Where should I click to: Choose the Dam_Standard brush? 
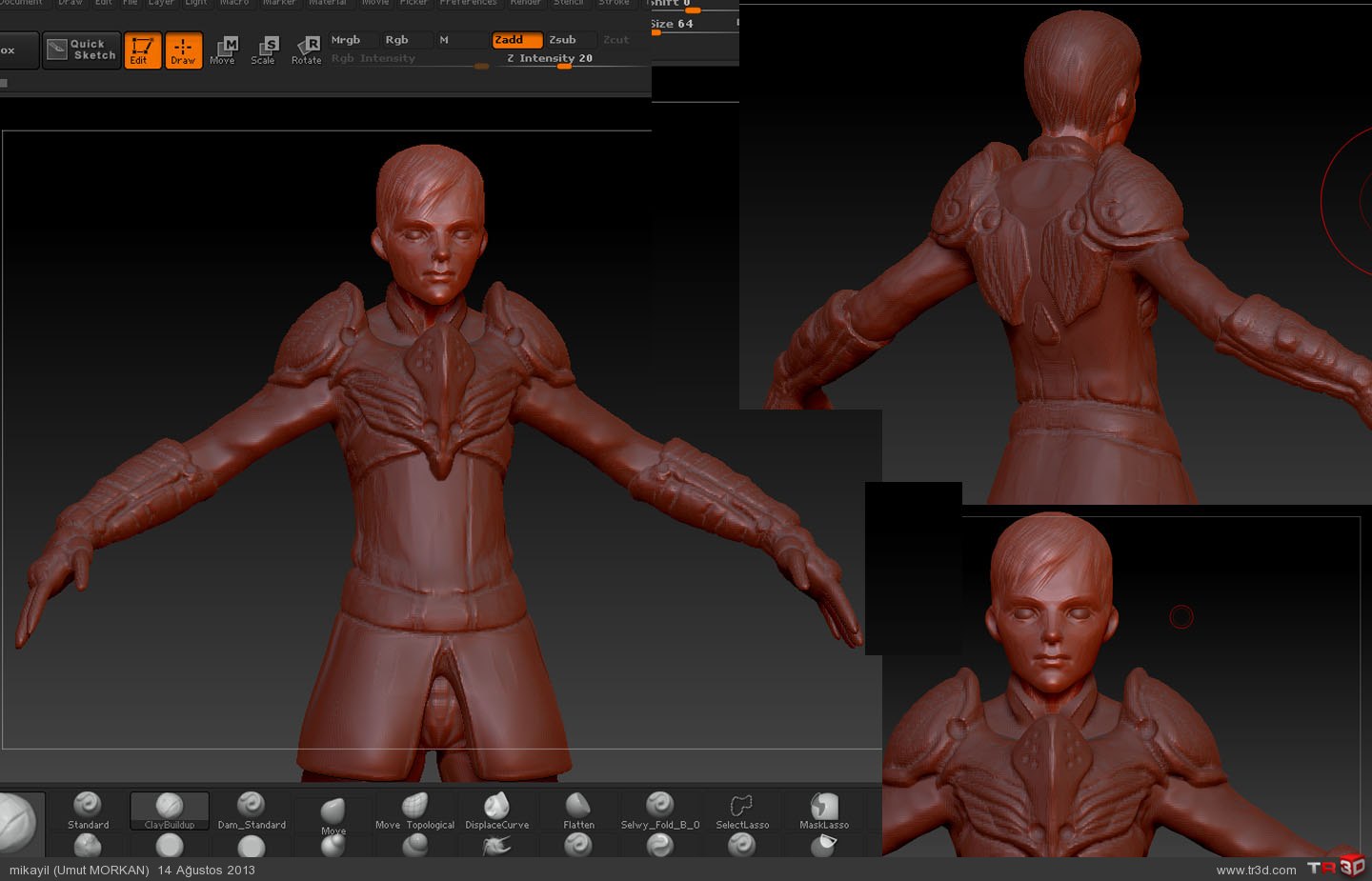(252, 811)
